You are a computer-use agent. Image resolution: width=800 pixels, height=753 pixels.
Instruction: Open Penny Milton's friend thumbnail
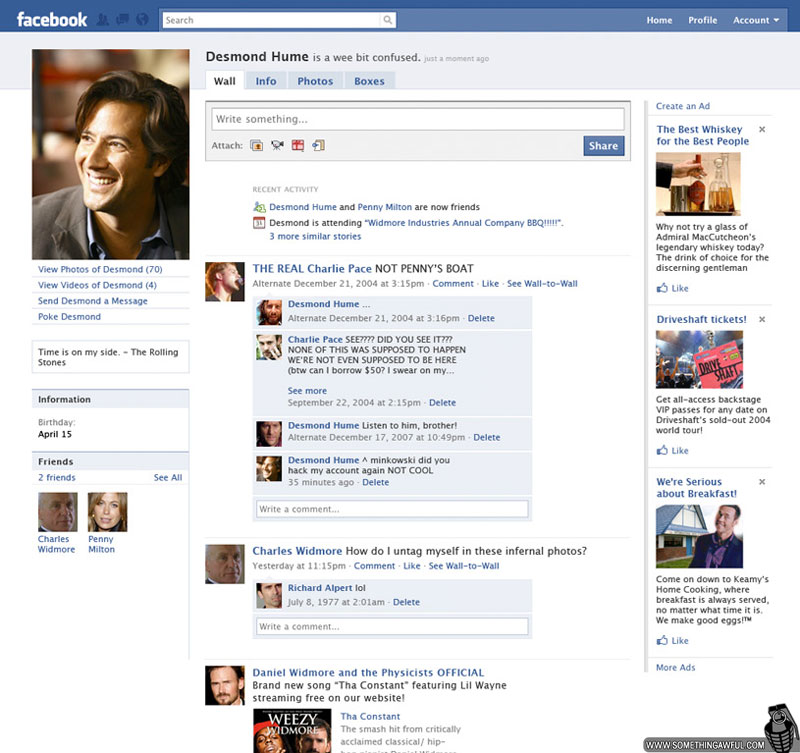pyautogui.click(x=107, y=512)
